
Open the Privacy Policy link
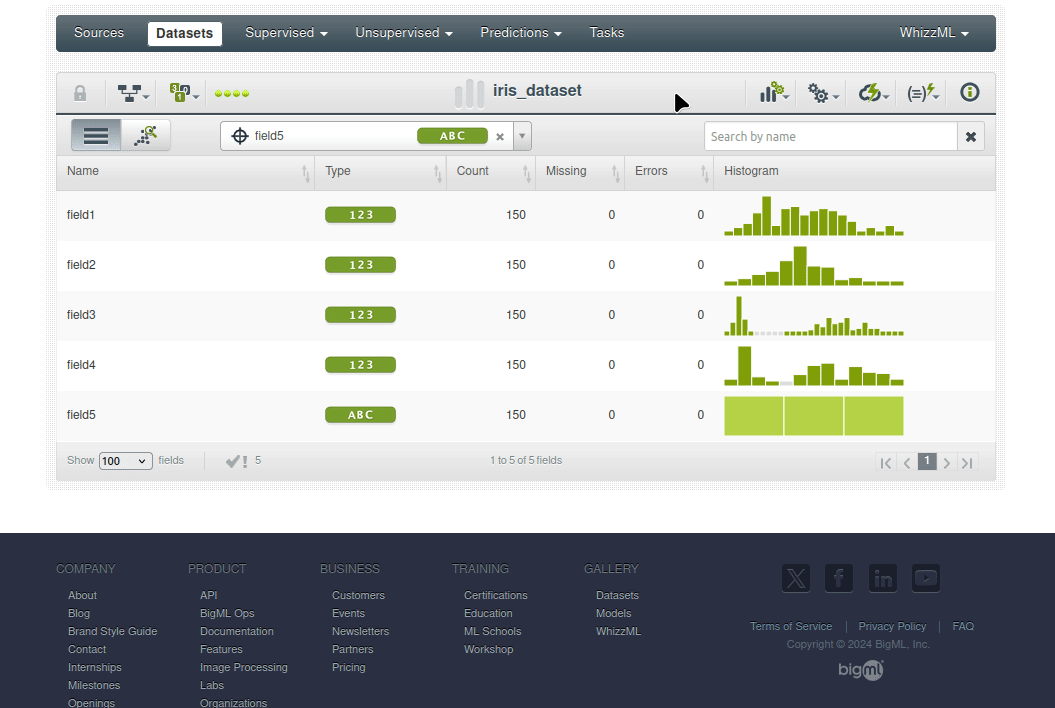(892, 626)
